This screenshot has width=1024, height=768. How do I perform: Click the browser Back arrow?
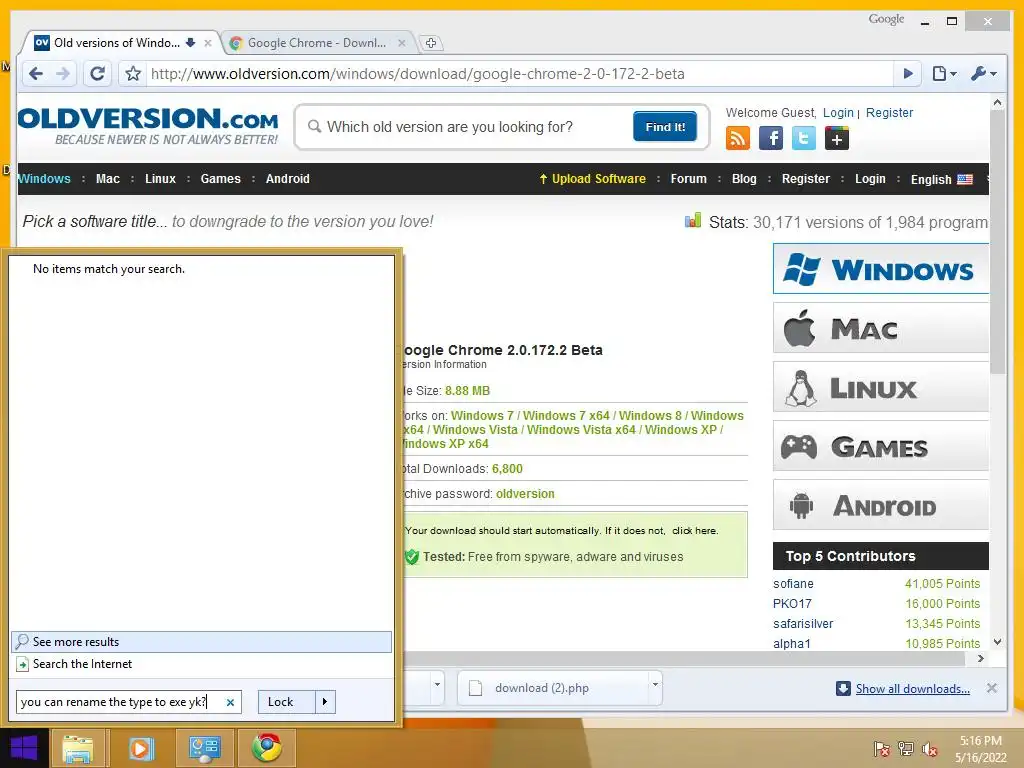[36, 74]
